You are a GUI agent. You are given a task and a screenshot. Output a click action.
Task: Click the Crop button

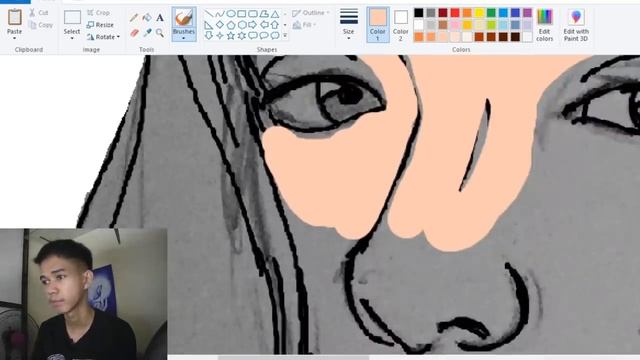[x=98, y=13]
